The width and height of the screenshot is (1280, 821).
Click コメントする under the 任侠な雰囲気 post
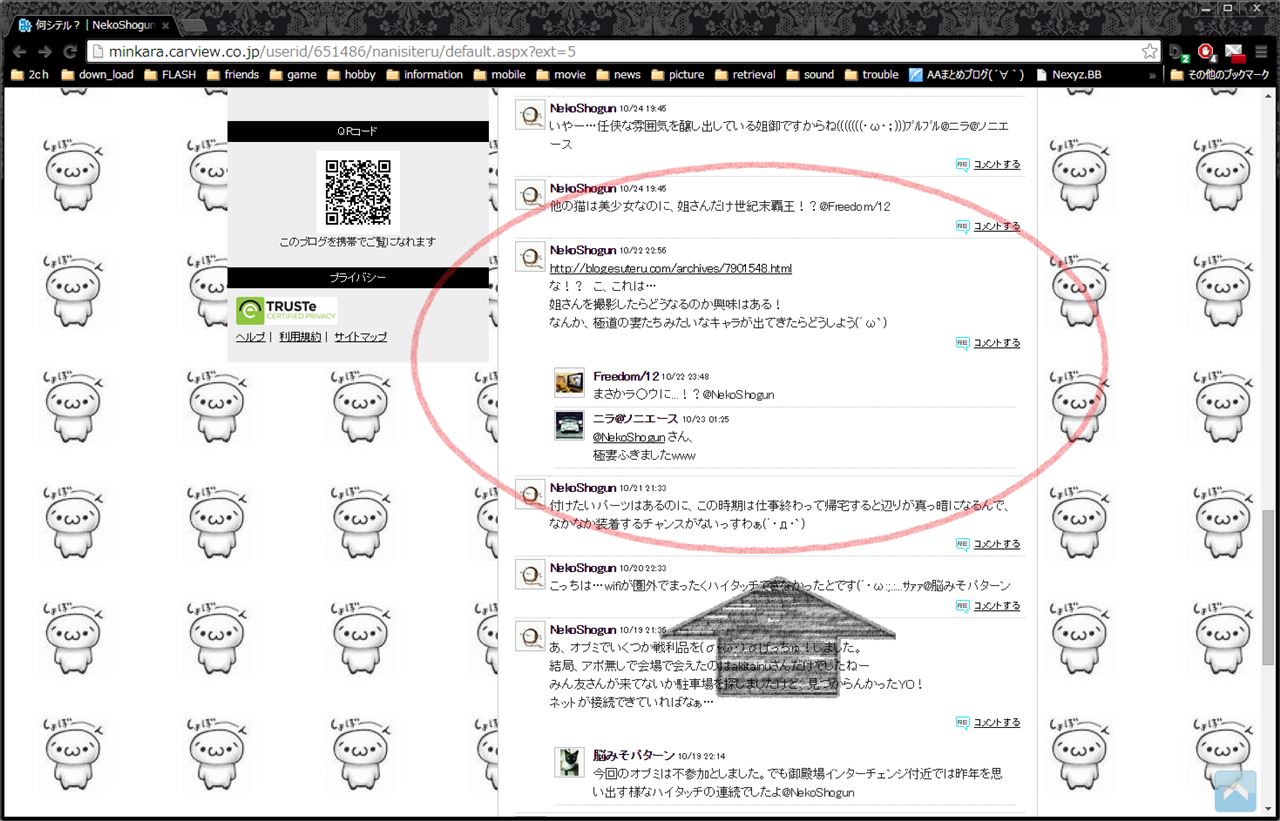pyautogui.click(x=997, y=164)
